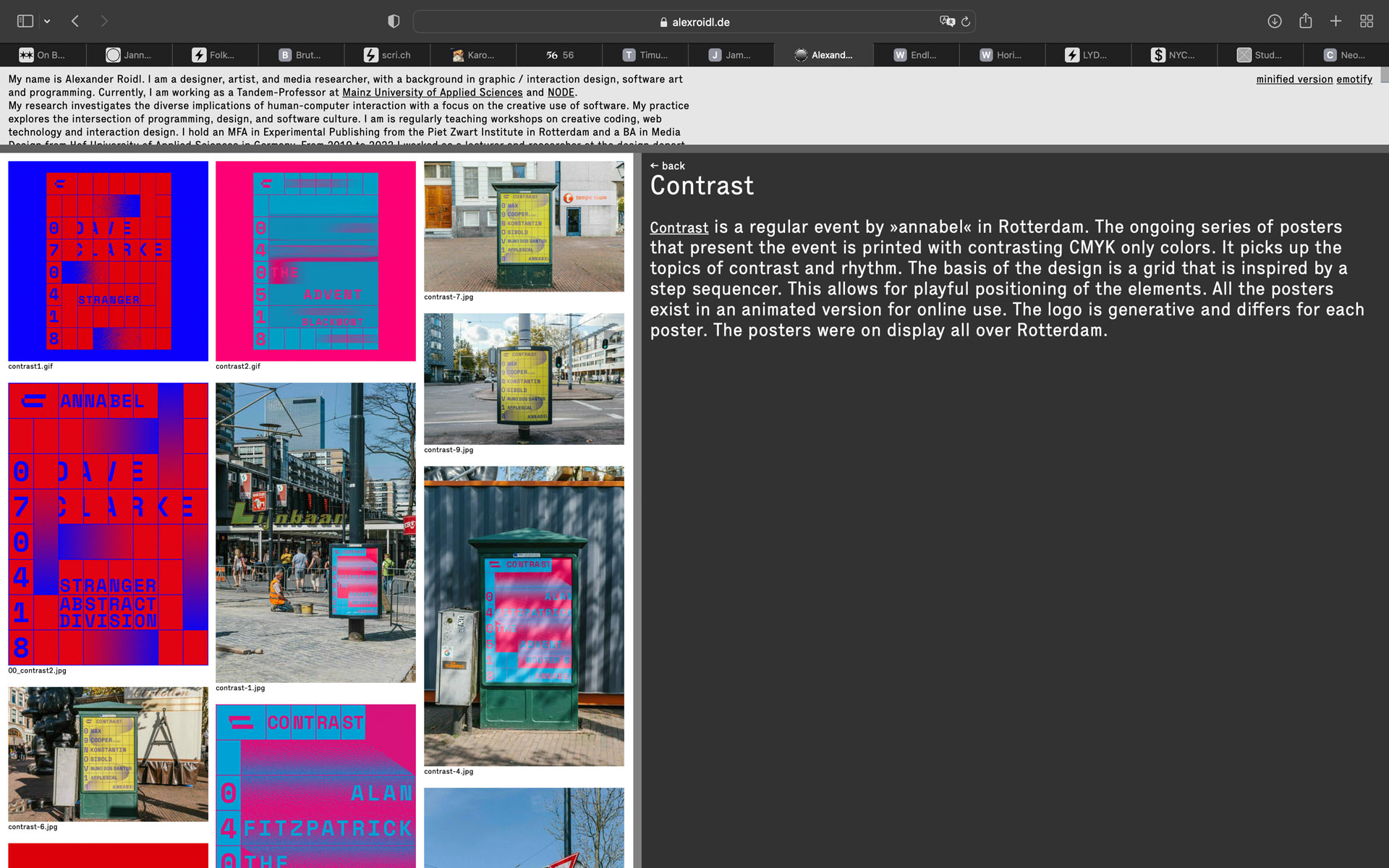Click the share icon in toolbar
Image resolution: width=1389 pixels, height=868 pixels.
click(1305, 21)
